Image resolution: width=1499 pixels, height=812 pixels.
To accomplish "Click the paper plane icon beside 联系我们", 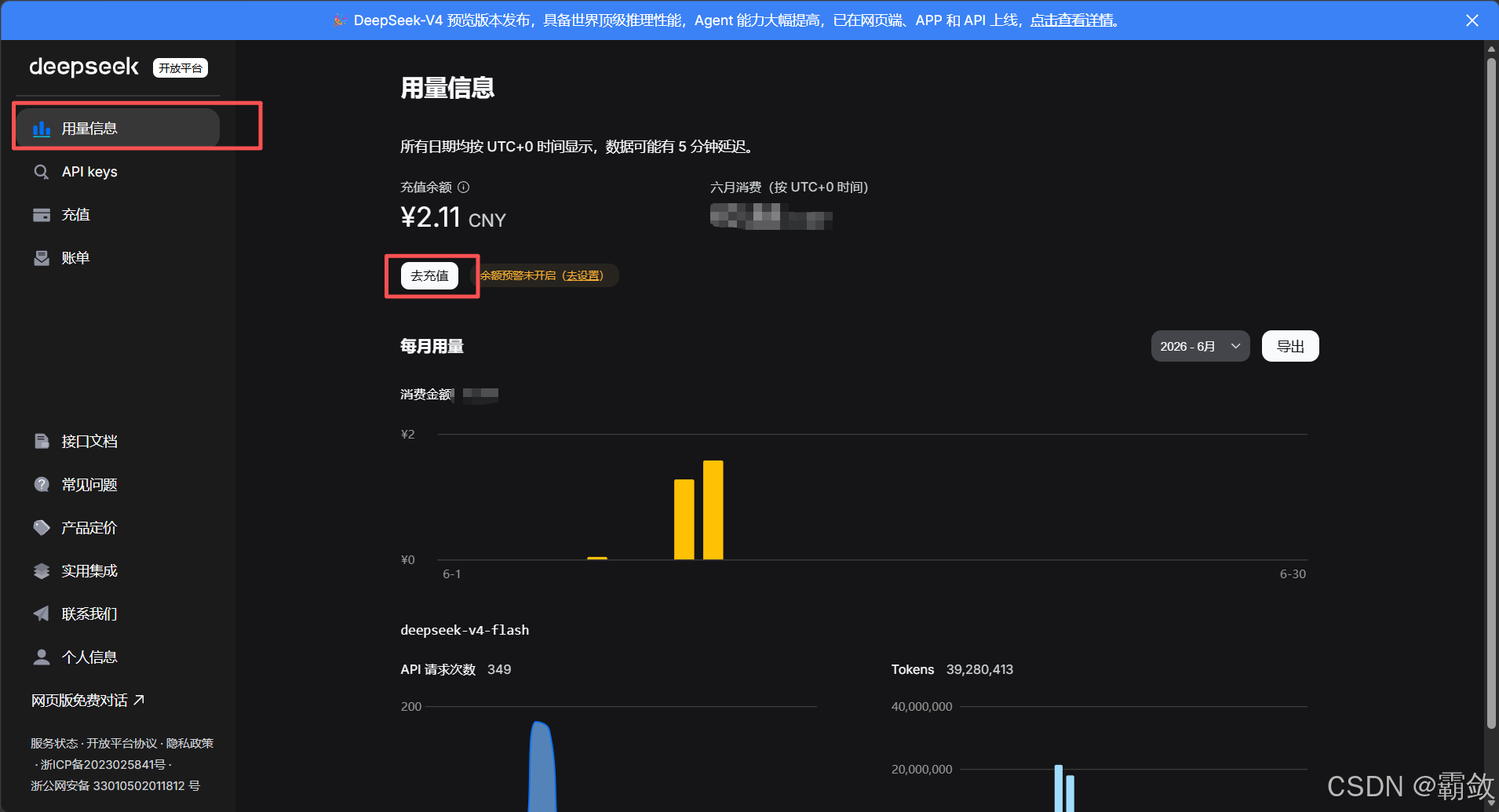I will 42,614.
